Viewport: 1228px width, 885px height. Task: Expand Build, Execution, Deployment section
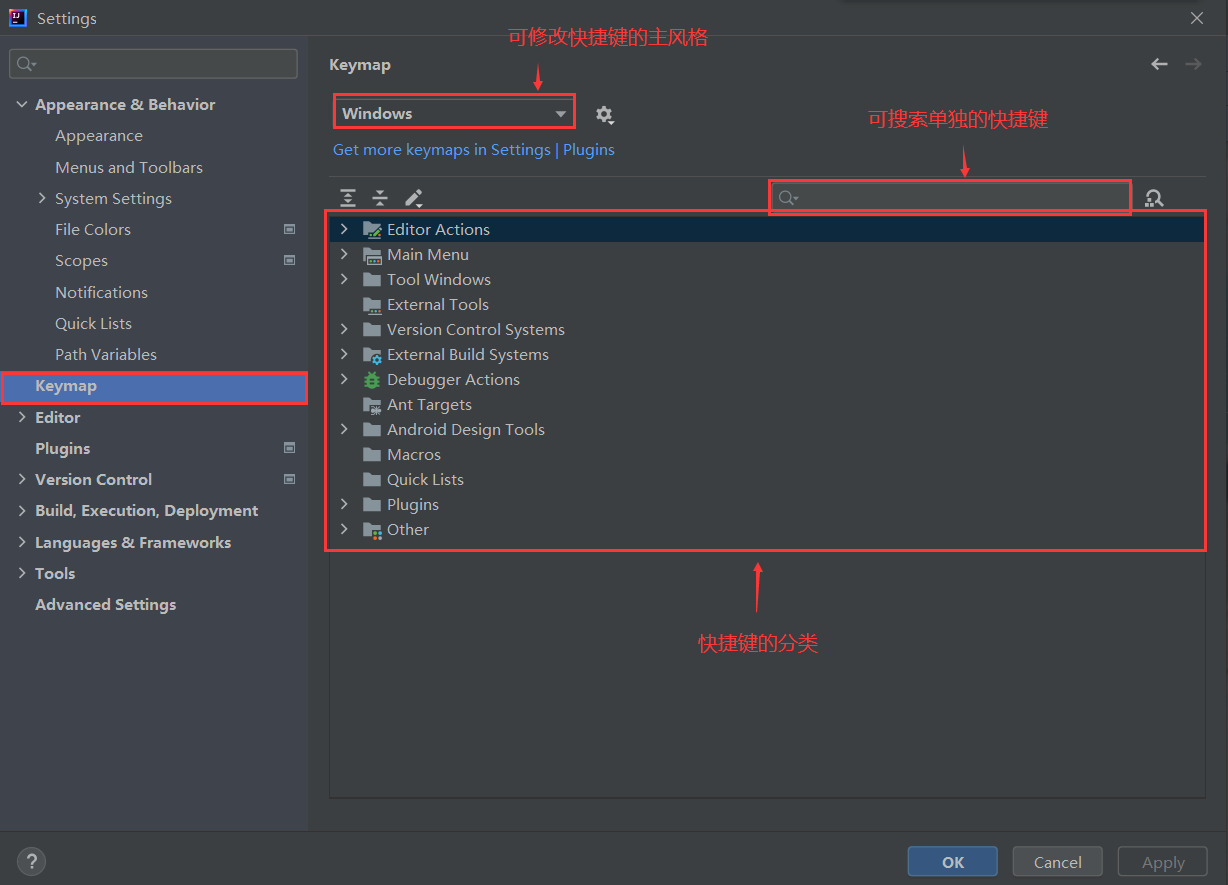click(22, 510)
